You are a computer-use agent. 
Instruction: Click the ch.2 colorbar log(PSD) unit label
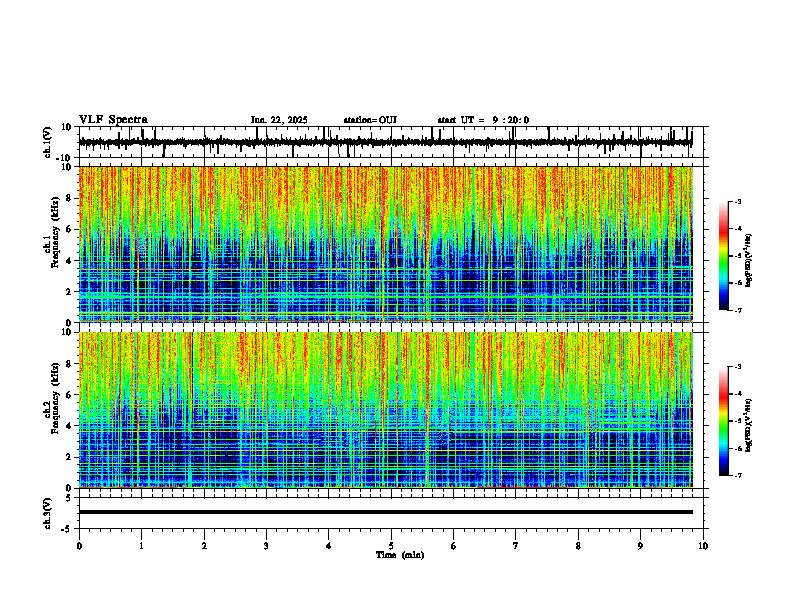click(x=749, y=424)
